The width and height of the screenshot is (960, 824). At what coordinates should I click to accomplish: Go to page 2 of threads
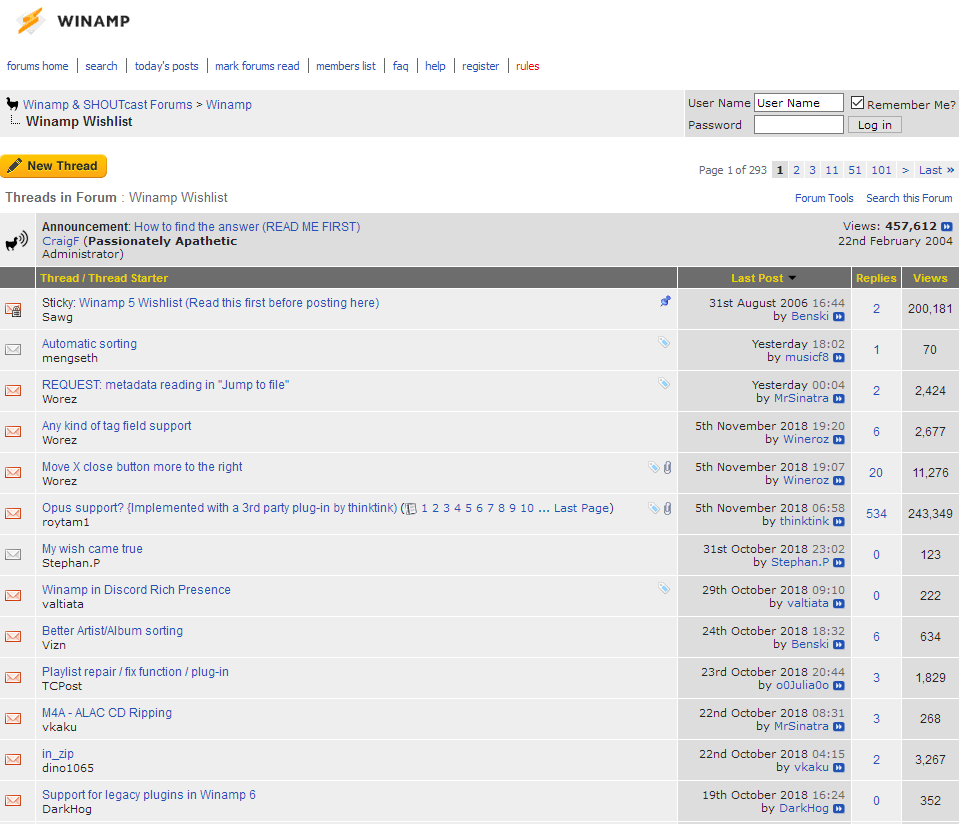[797, 170]
